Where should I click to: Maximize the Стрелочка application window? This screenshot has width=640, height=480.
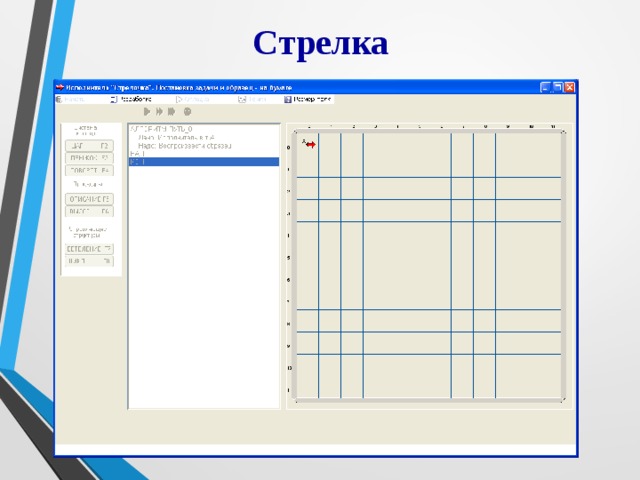coord(558,87)
